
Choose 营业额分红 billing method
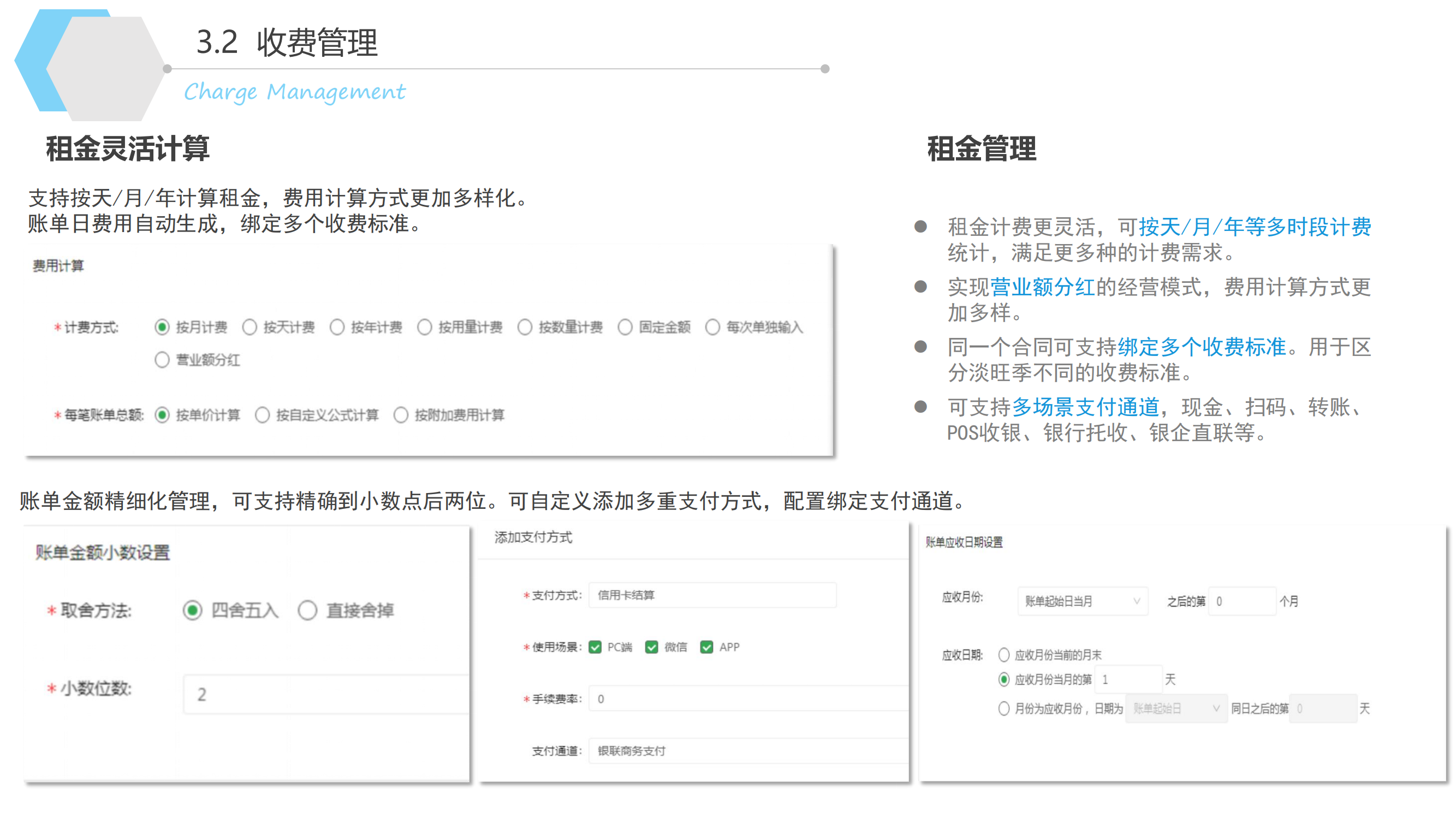tap(162, 360)
